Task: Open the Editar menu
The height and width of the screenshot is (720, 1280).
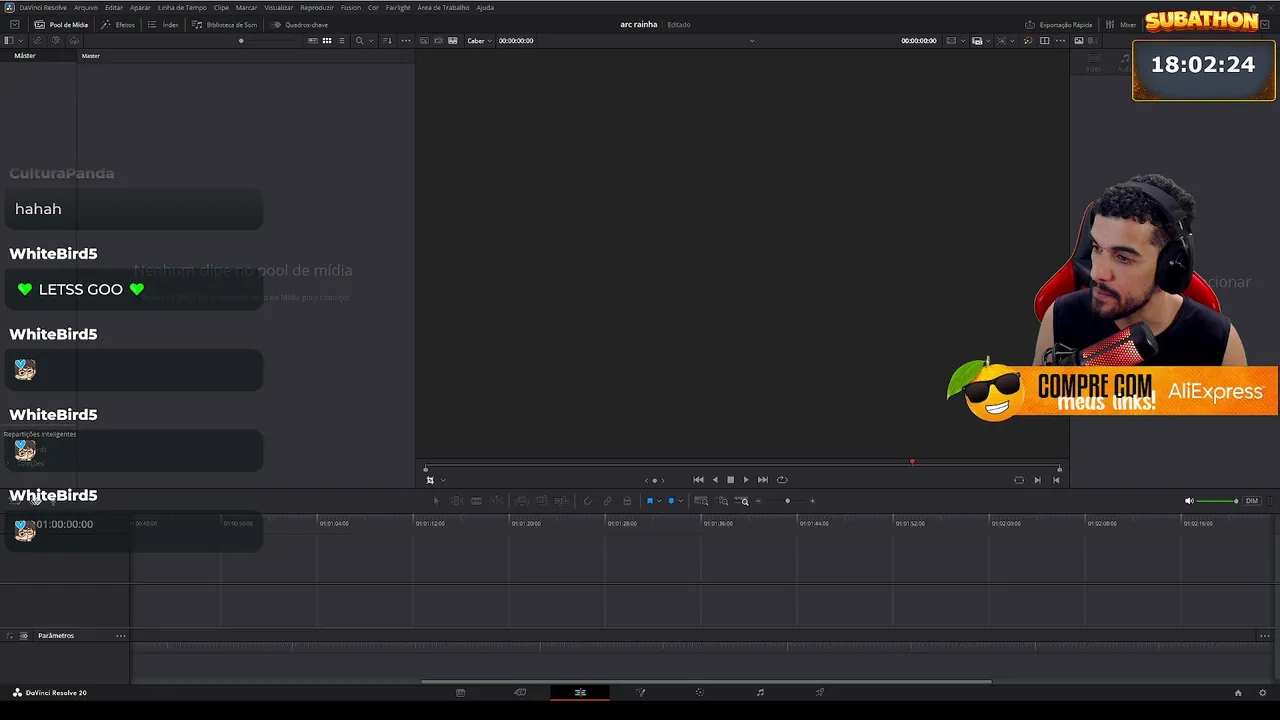Action: pos(114,7)
